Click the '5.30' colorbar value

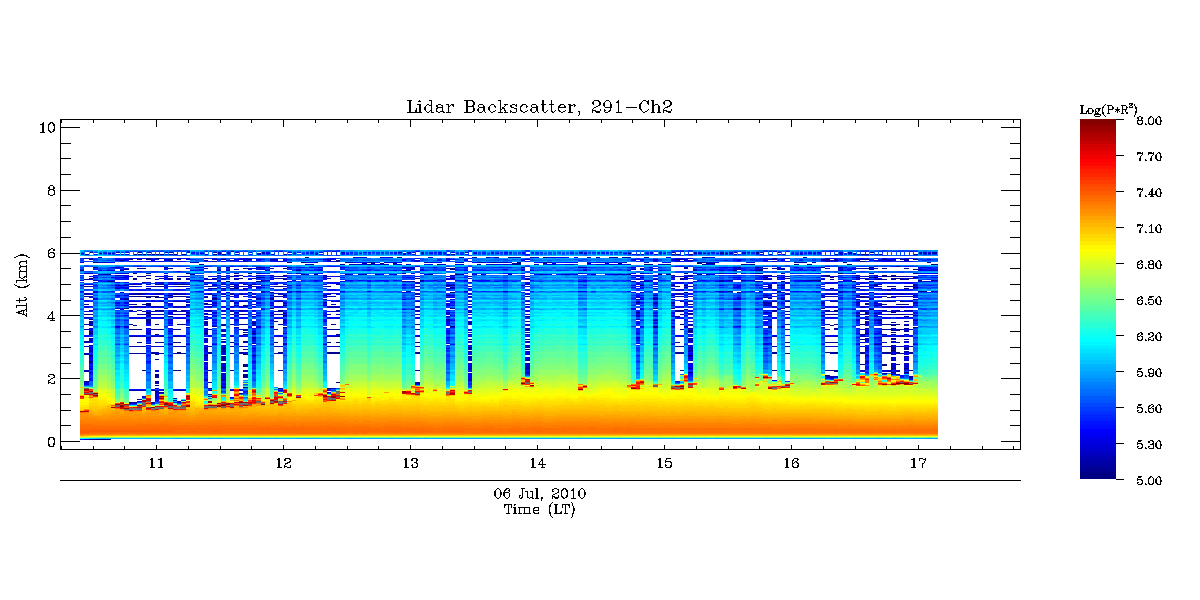[1149, 445]
